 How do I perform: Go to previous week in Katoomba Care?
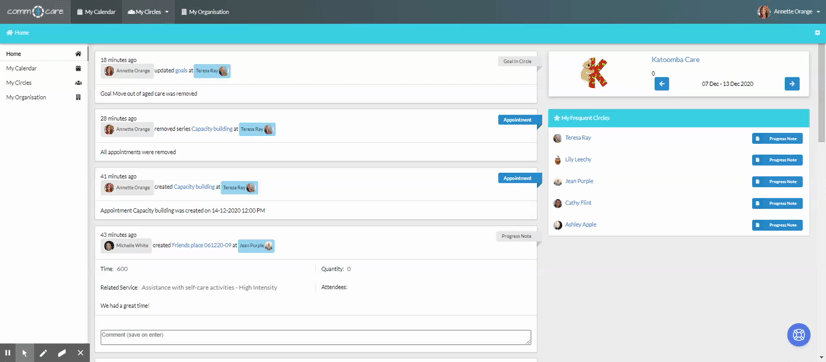point(662,84)
